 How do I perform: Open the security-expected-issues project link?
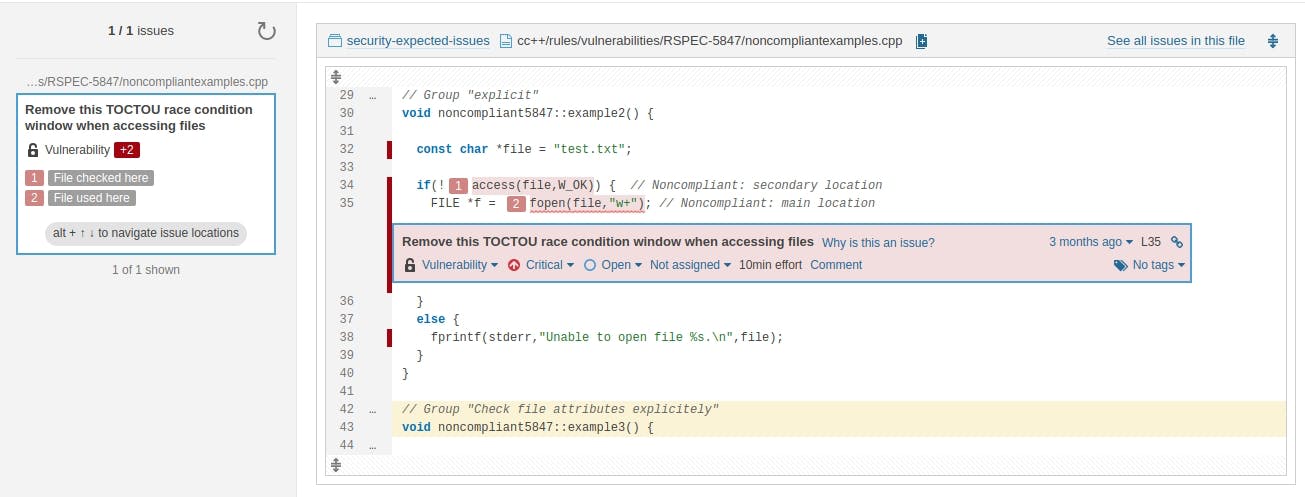417,41
